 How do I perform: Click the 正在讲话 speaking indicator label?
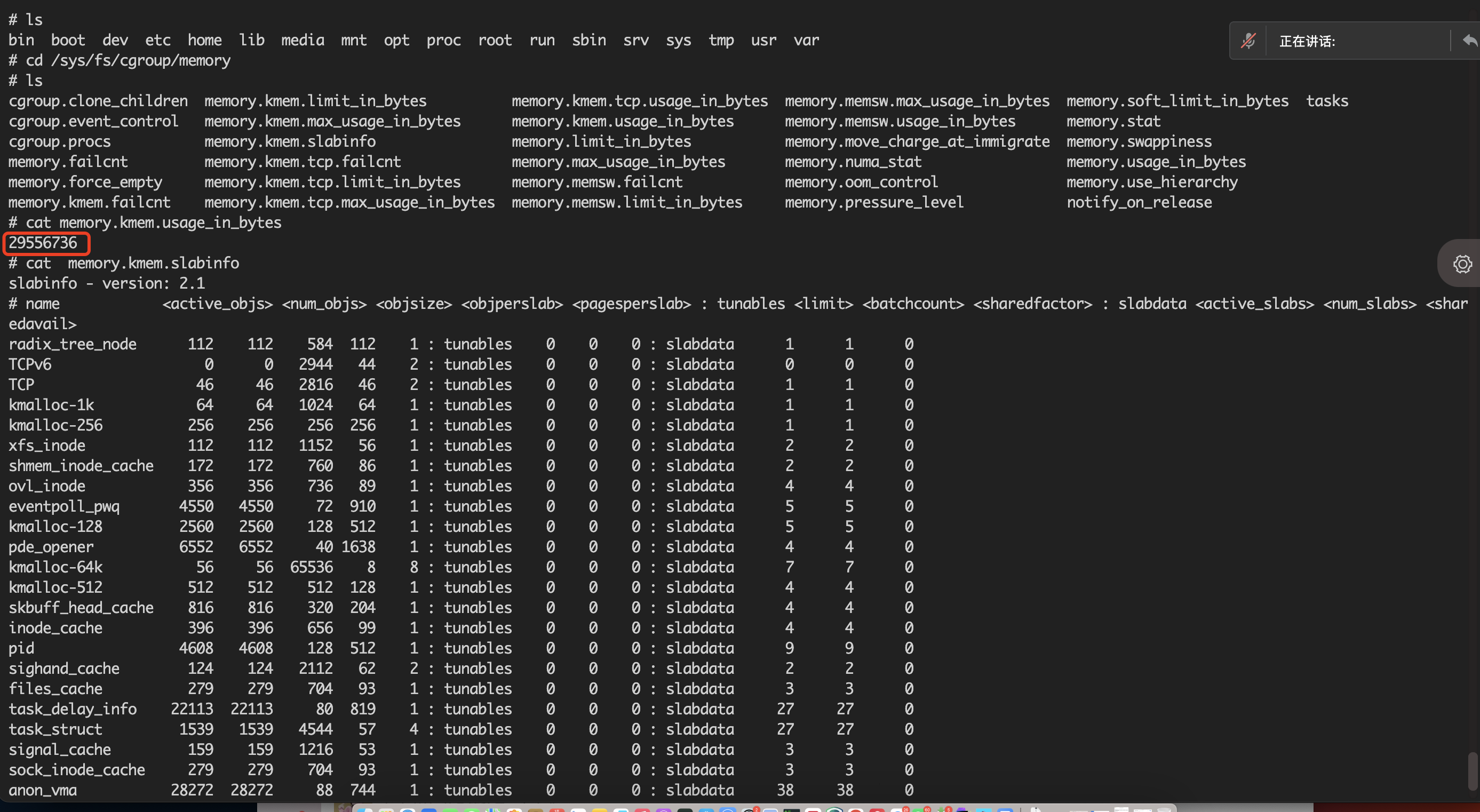(1307, 42)
